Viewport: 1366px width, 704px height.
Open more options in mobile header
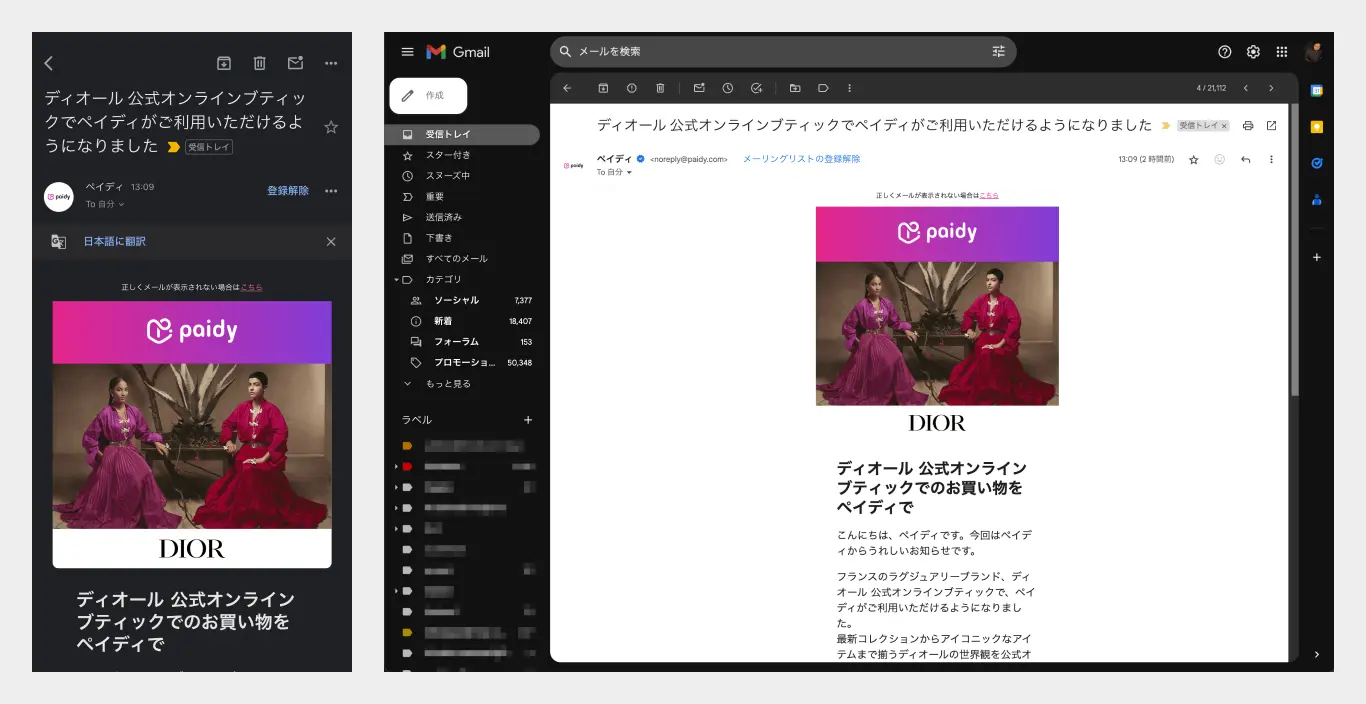click(331, 63)
